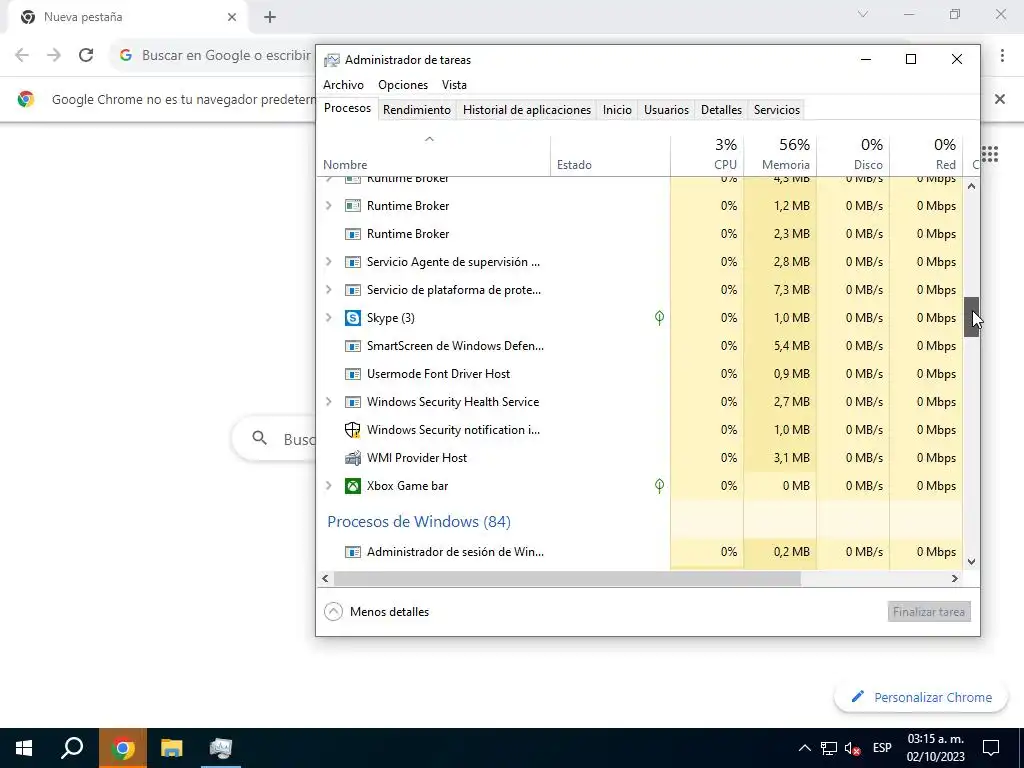1024x768 pixels.
Task: Click the SmartScreen de Windows Defender process icon
Action: (353, 346)
